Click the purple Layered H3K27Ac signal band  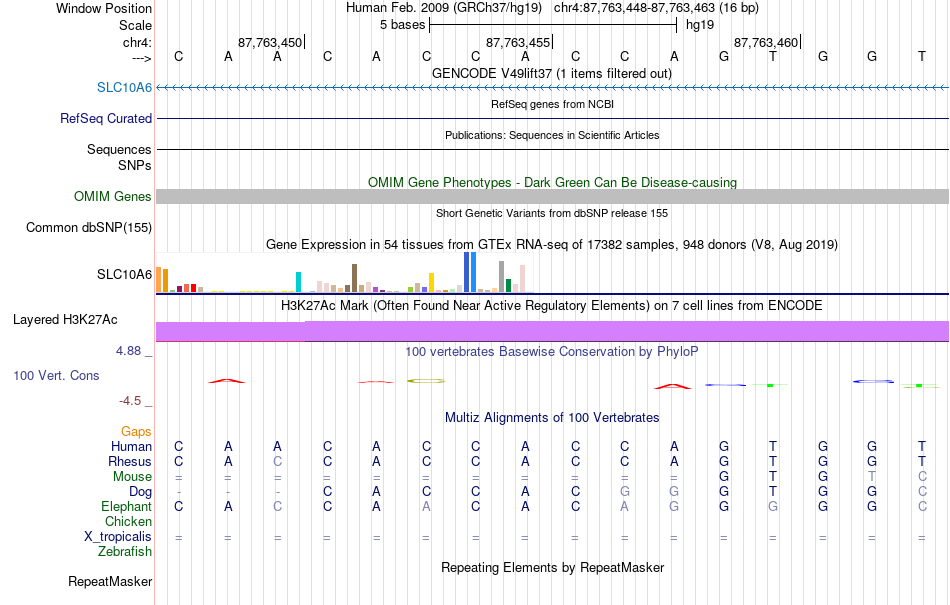coord(552,331)
